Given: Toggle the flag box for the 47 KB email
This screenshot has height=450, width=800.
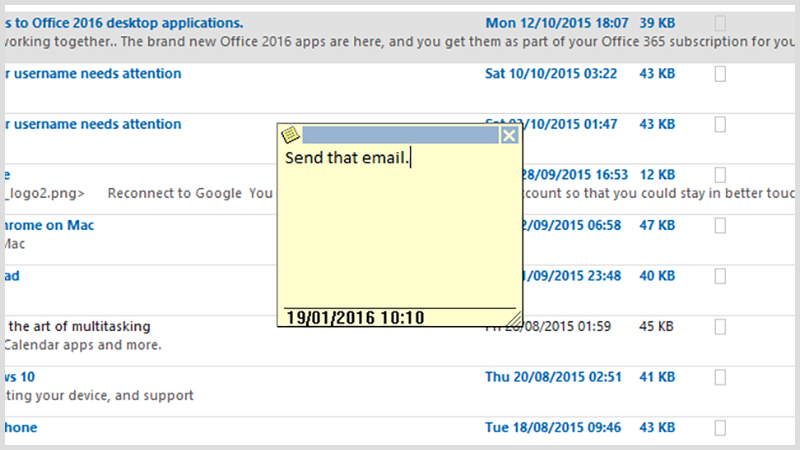Looking at the screenshot, I should point(720,225).
